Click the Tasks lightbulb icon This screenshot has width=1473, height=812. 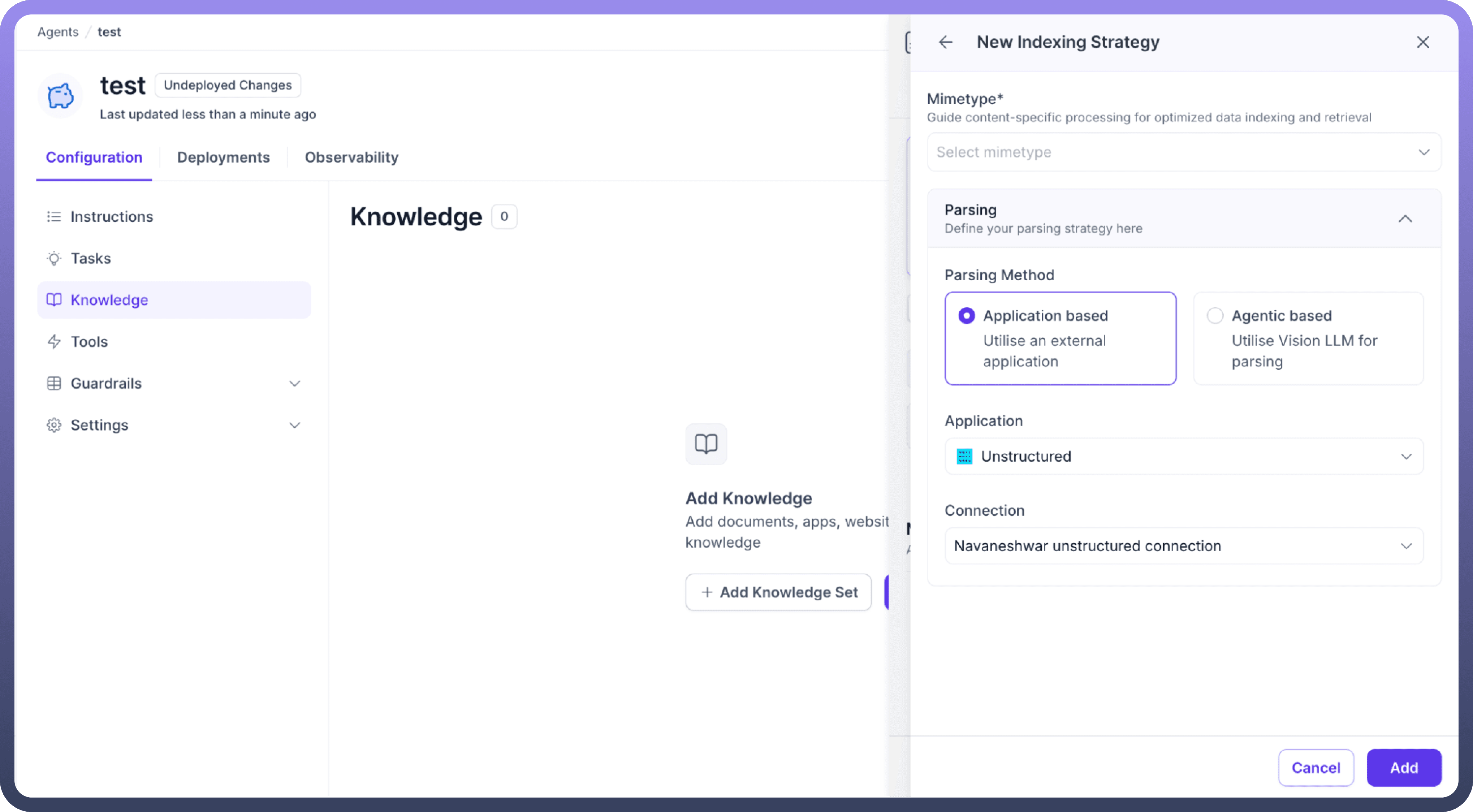54,259
